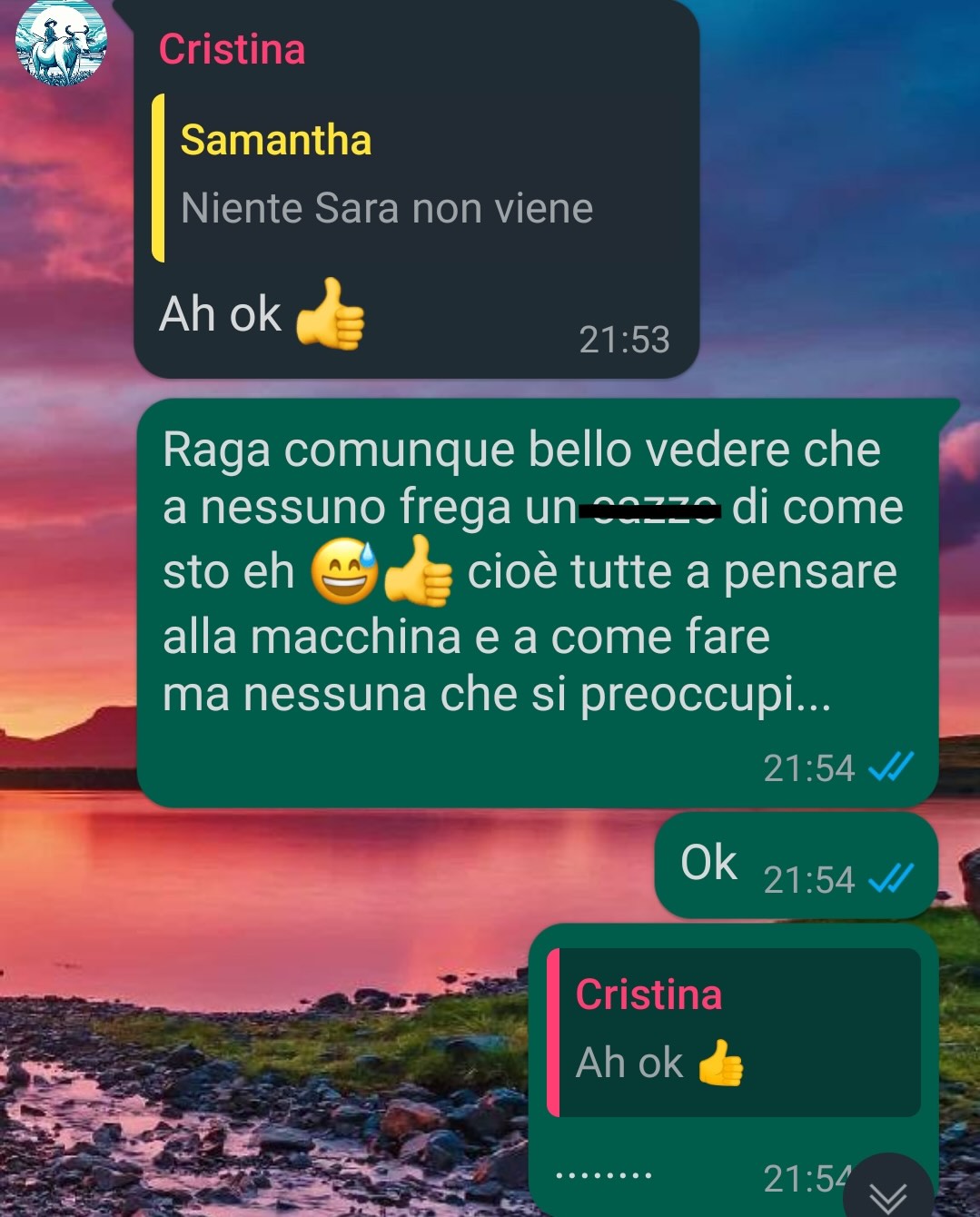Tap blue read ticks on long message
Screen dimensions: 980x1217
point(890,768)
